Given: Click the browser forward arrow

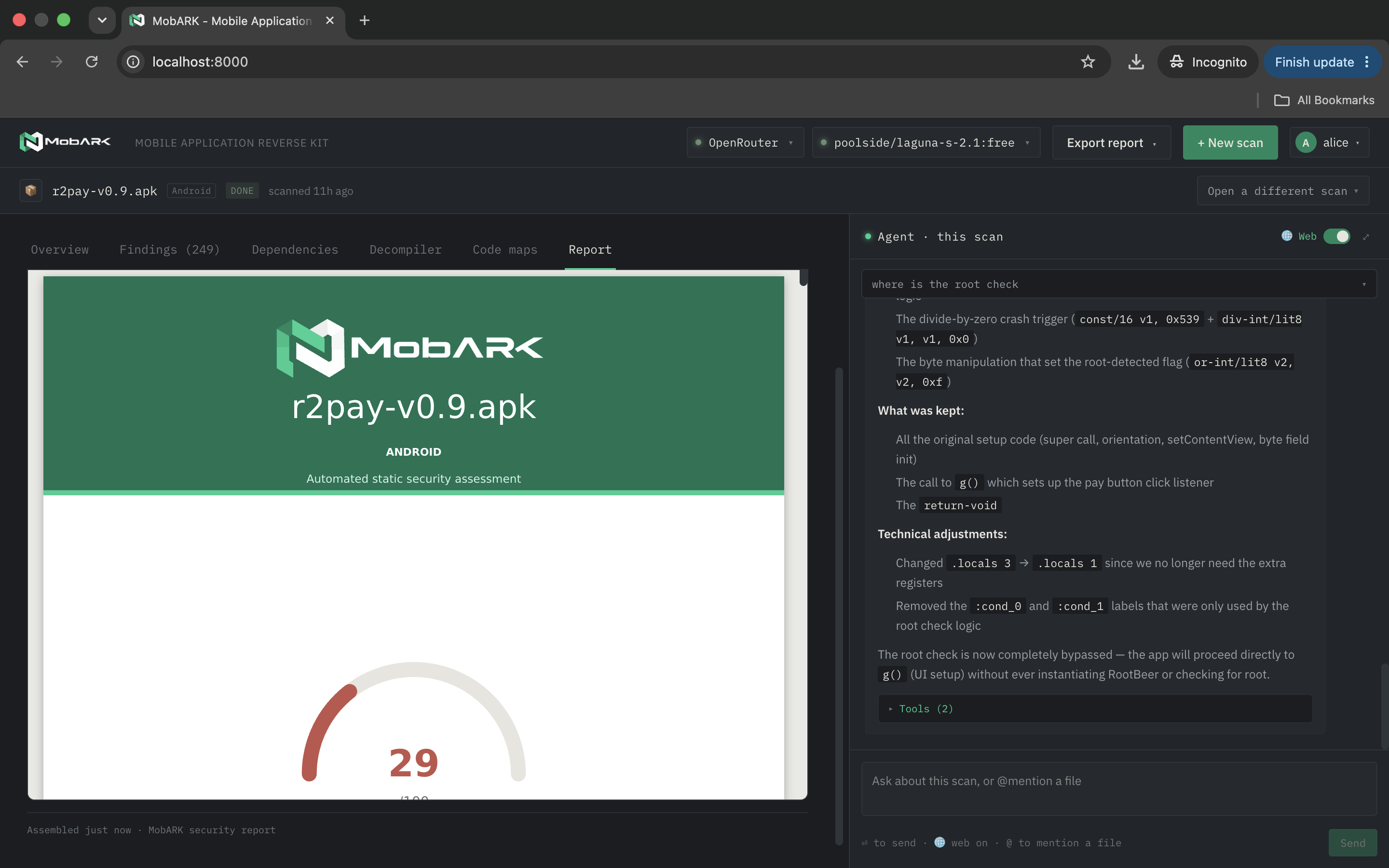Looking at the screenshot, I should tap(56, 62).
